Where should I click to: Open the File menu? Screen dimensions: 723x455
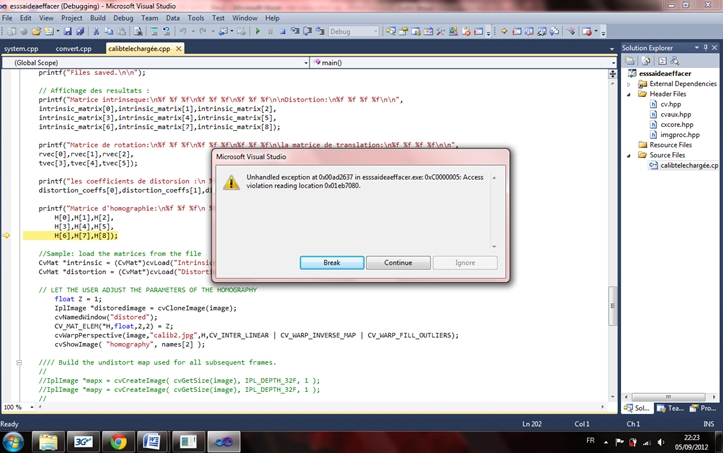(7, 18)
